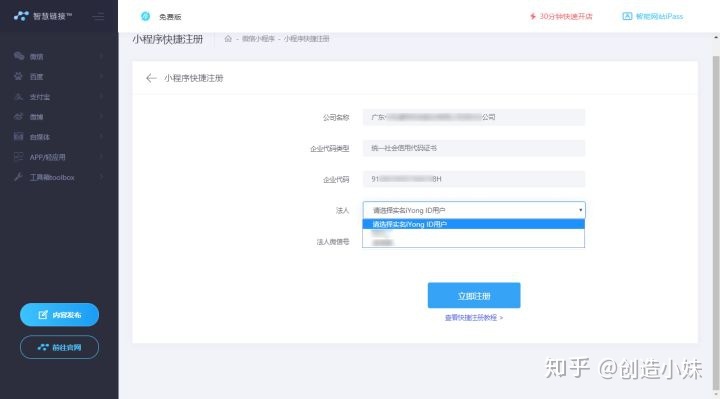The height and width of the screenshot is (399, 720).
Task: Click the 公司名称 input field
Action: point(473,117)
